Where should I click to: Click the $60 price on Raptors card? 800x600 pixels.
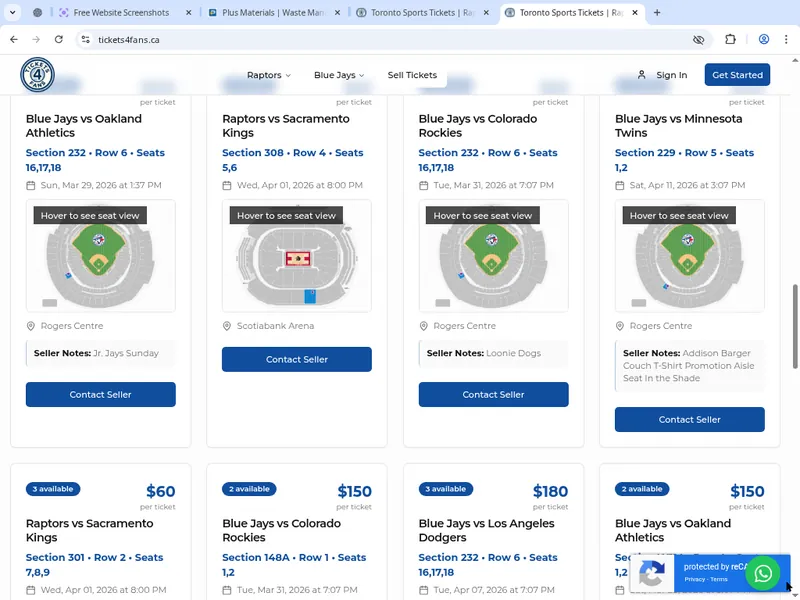click(x=161, y=491)
